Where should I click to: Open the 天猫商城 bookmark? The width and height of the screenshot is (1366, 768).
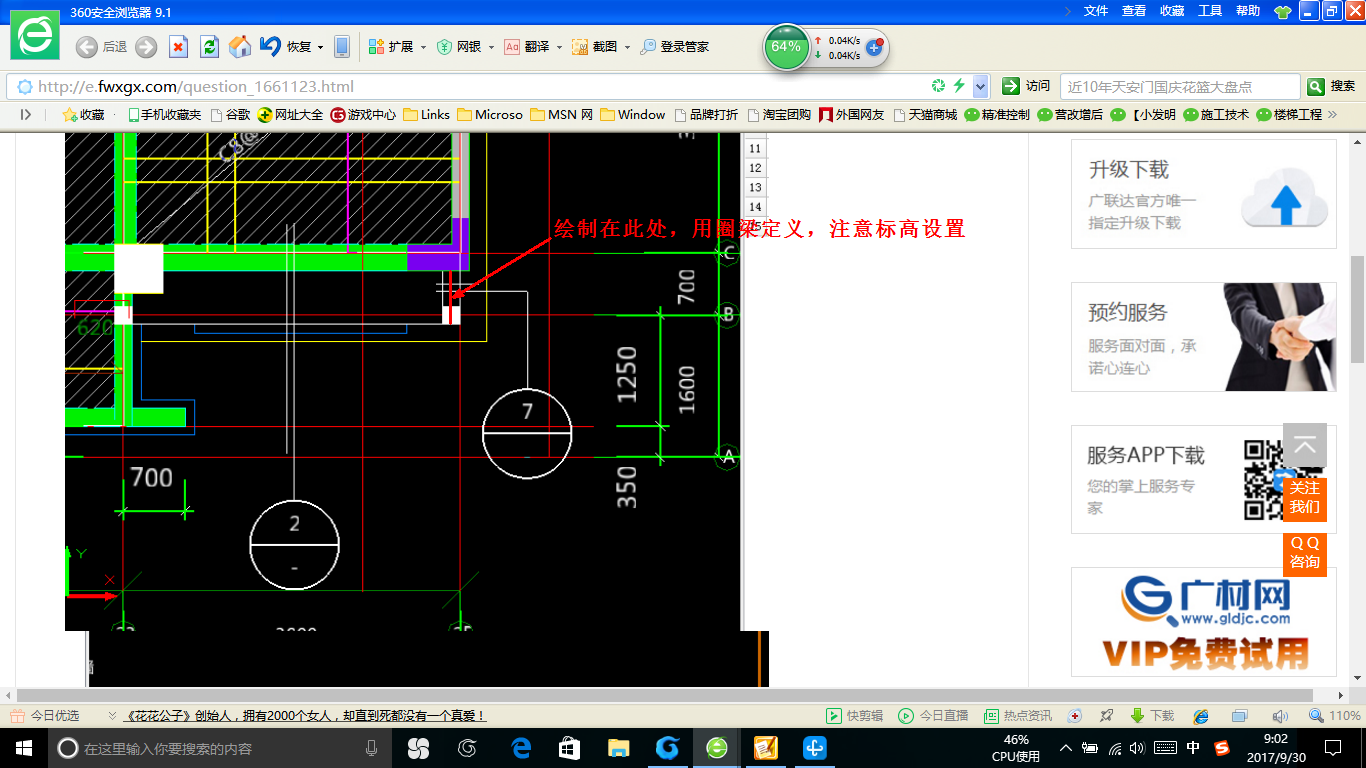point(925,115)
